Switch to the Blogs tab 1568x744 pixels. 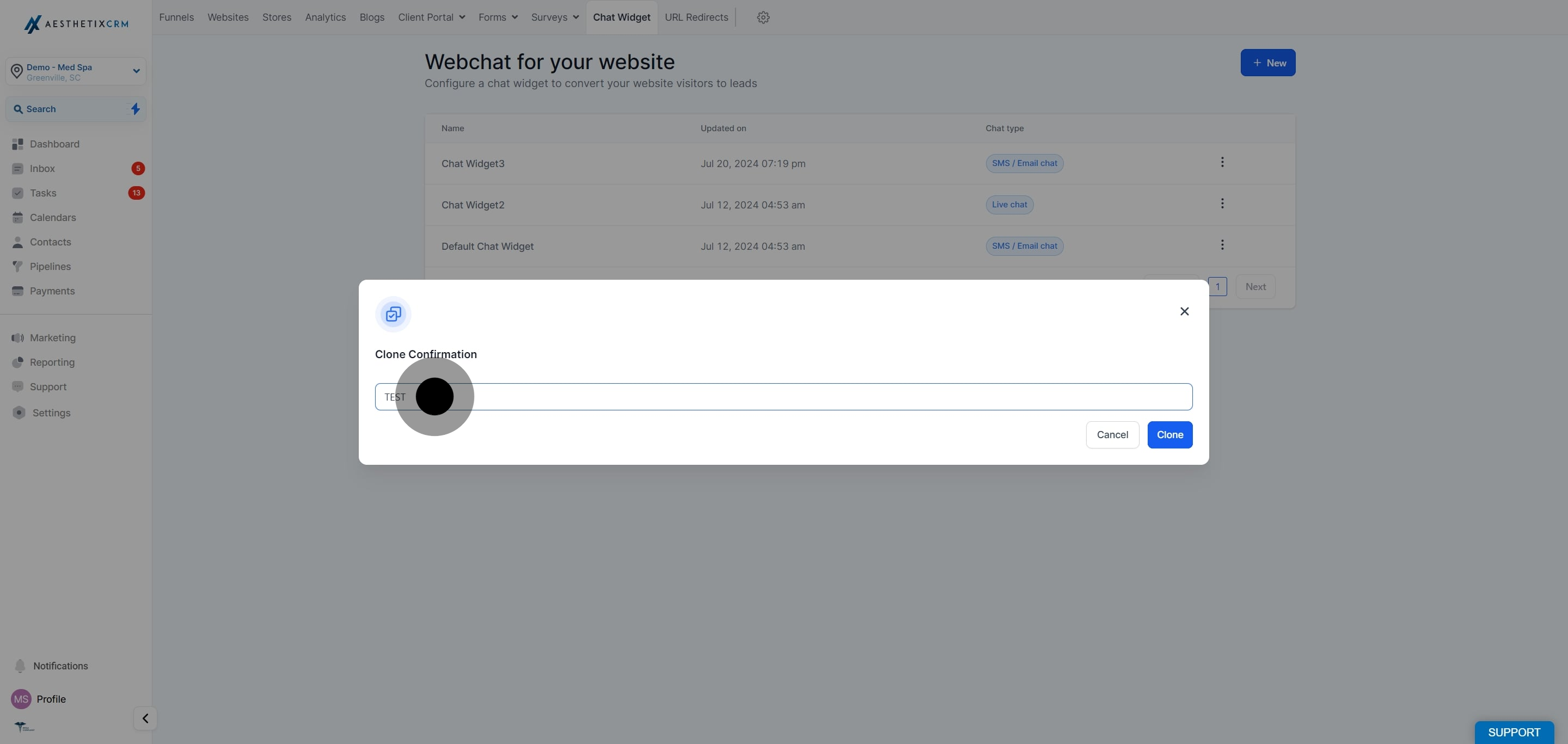372,17
